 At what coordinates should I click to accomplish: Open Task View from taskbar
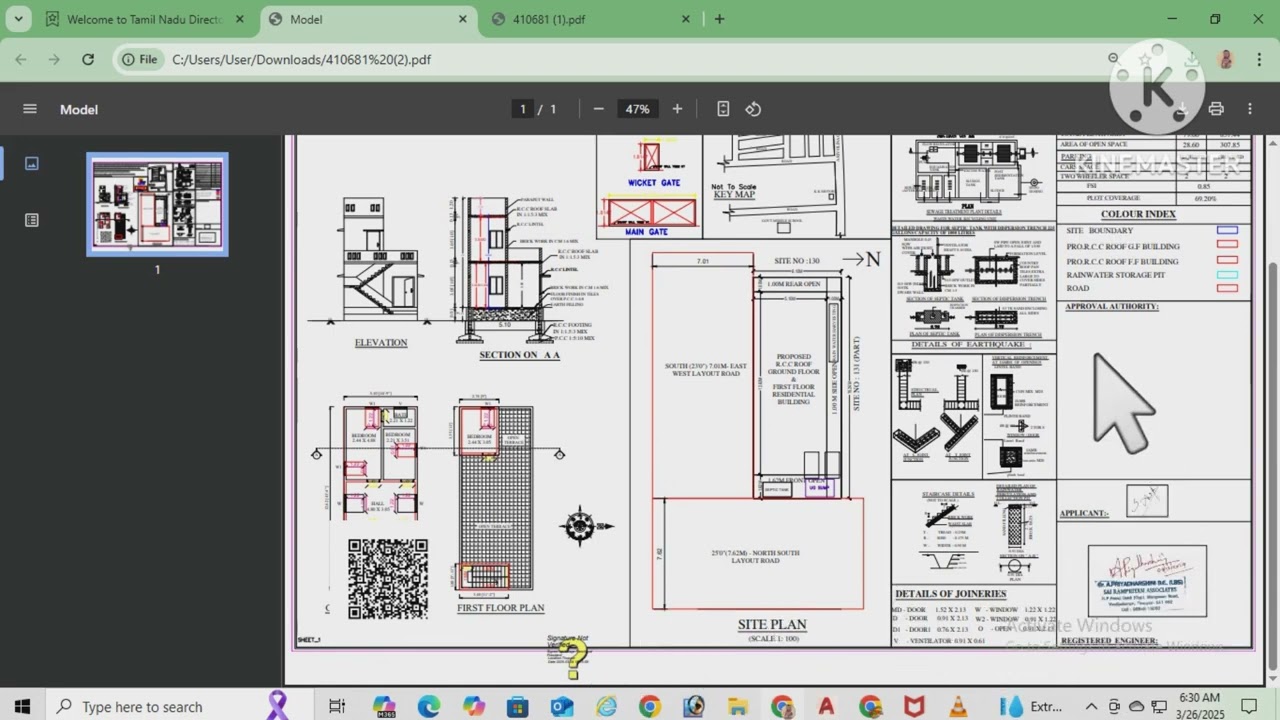337,706
